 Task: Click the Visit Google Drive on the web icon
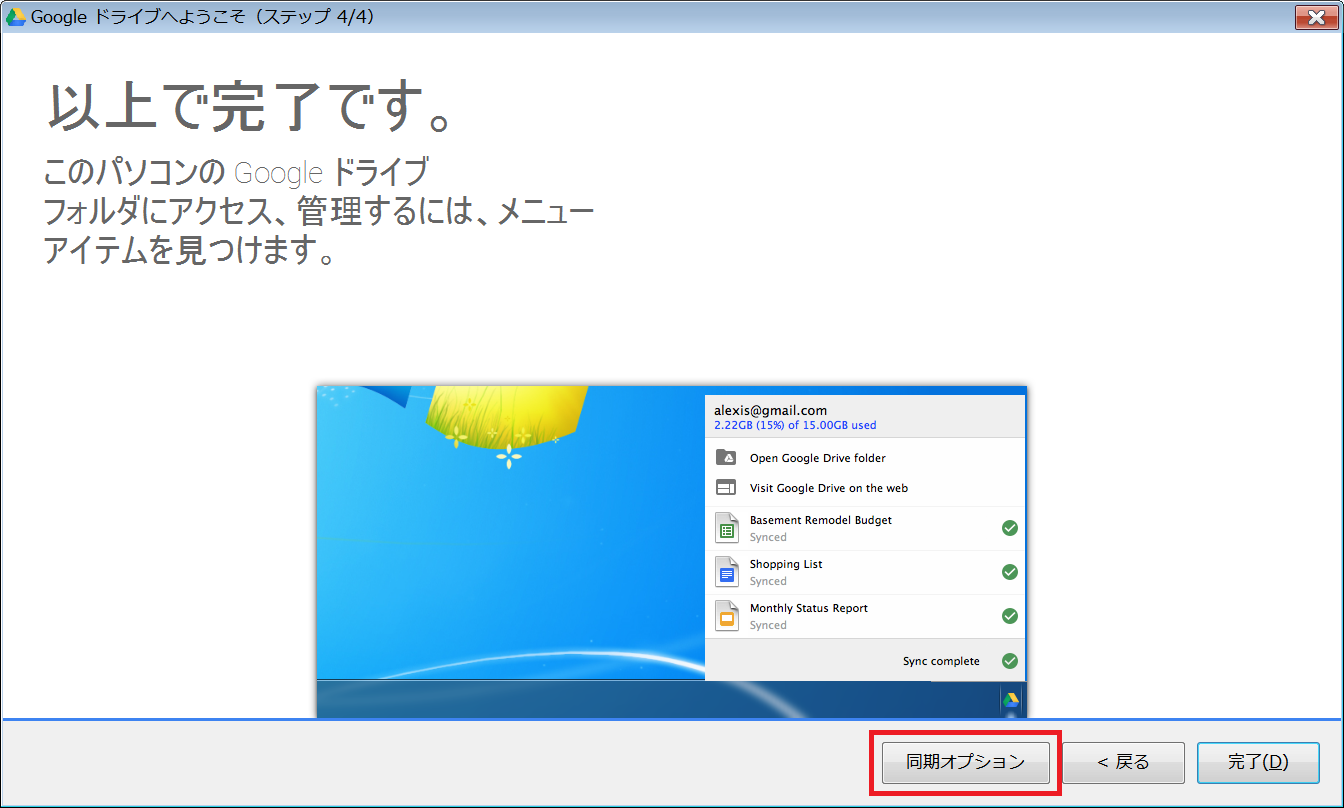point(726,488)
